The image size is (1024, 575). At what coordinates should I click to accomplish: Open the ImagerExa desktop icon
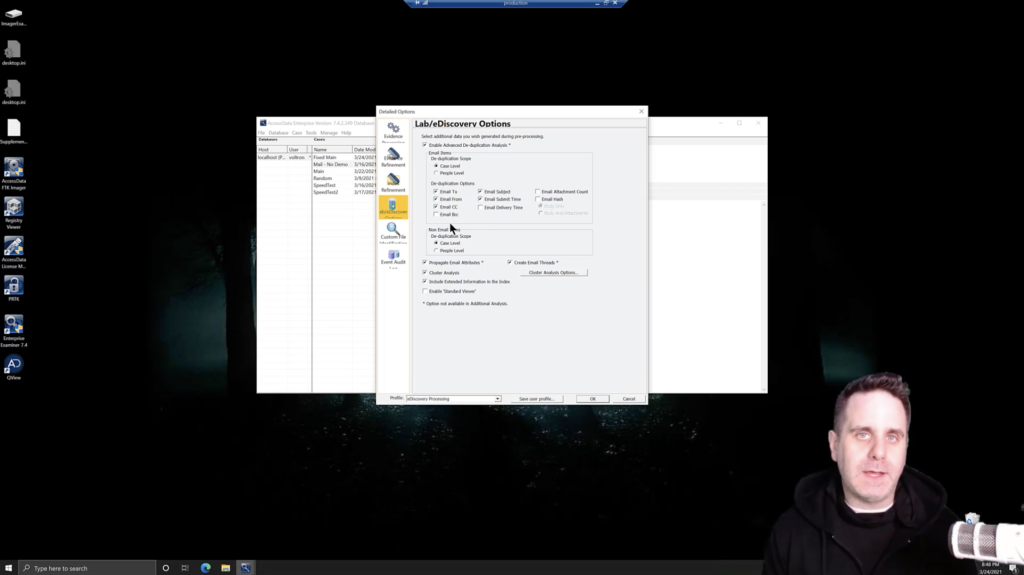pos(14,17)
